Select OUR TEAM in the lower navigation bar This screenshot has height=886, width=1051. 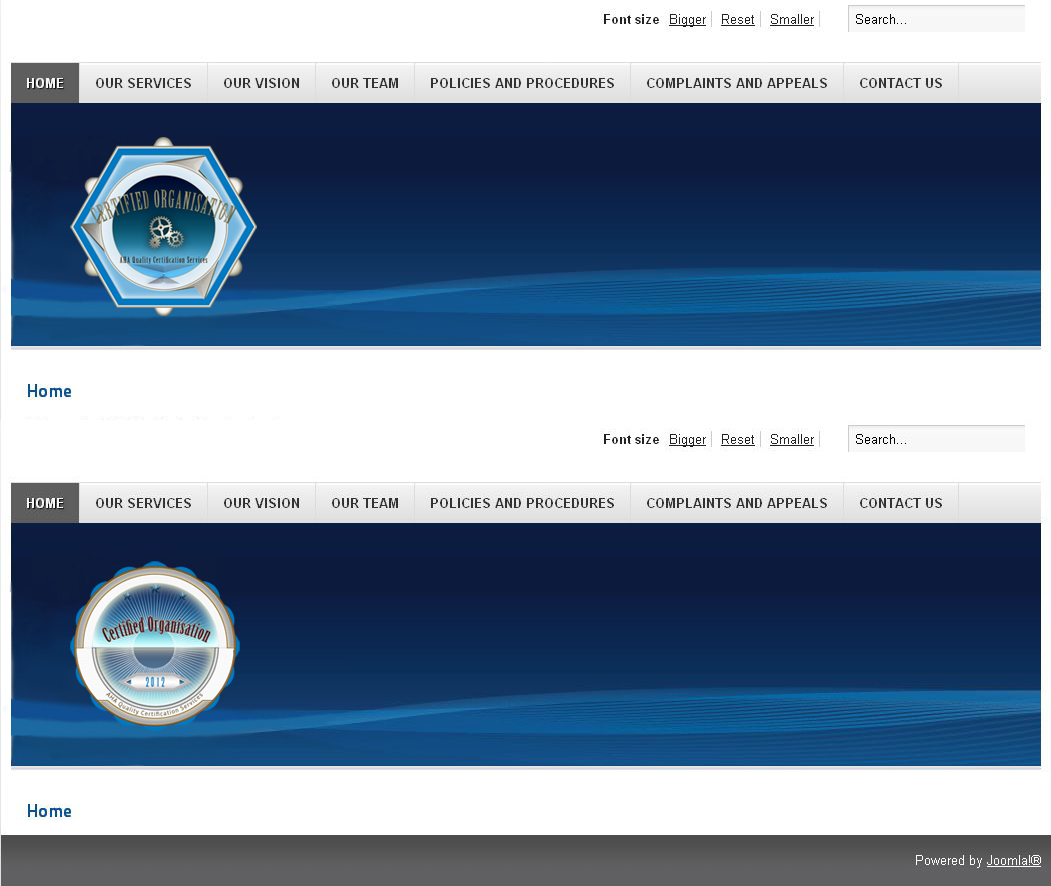pyautogui.click(x=365, y=503)
